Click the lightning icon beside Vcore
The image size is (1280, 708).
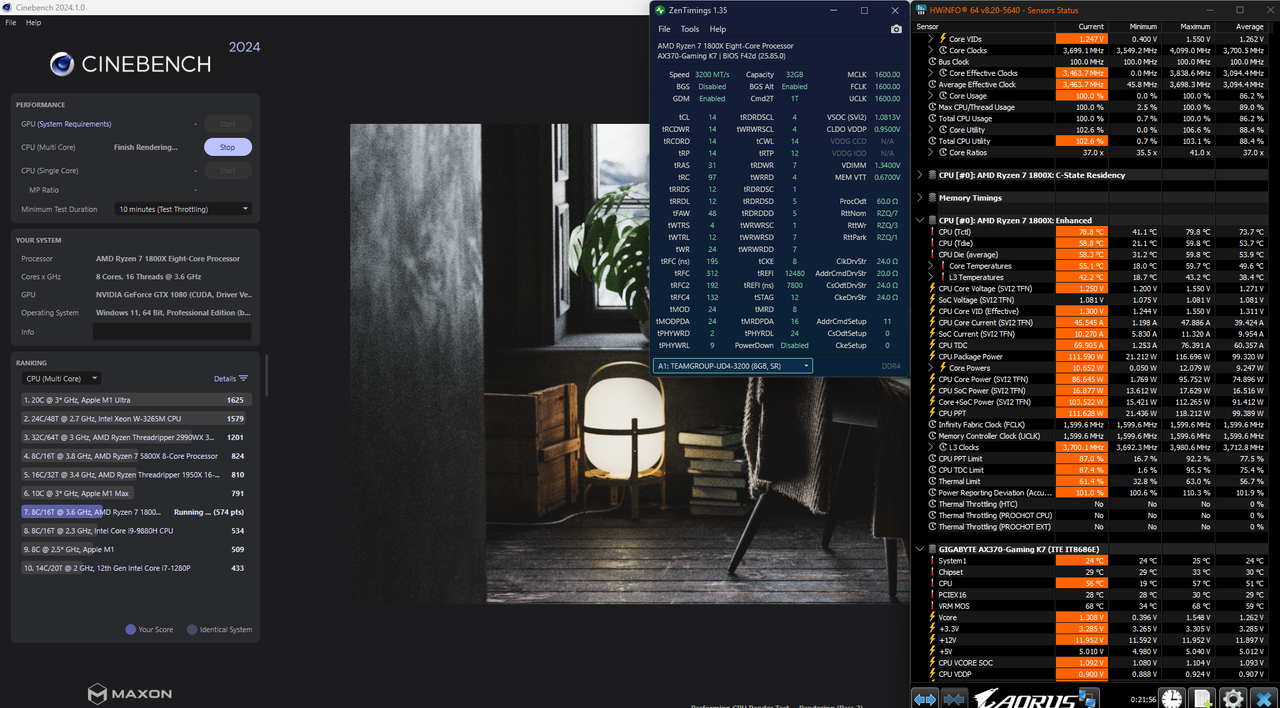(932, 618)
